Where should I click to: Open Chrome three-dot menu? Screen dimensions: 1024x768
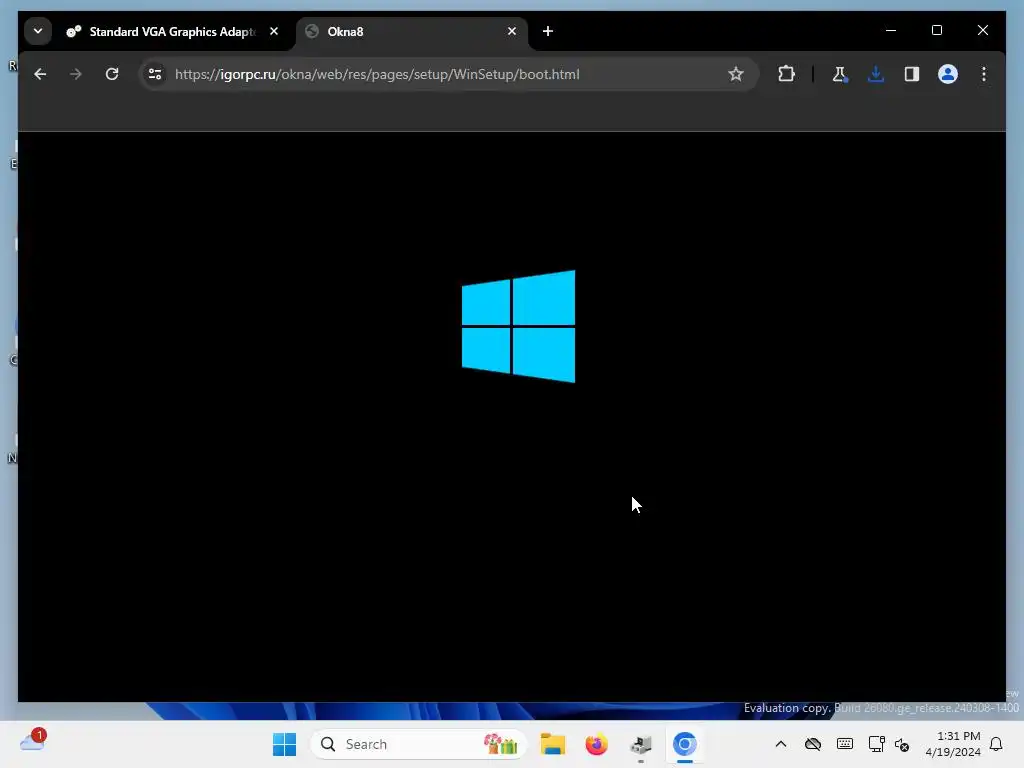984,74
